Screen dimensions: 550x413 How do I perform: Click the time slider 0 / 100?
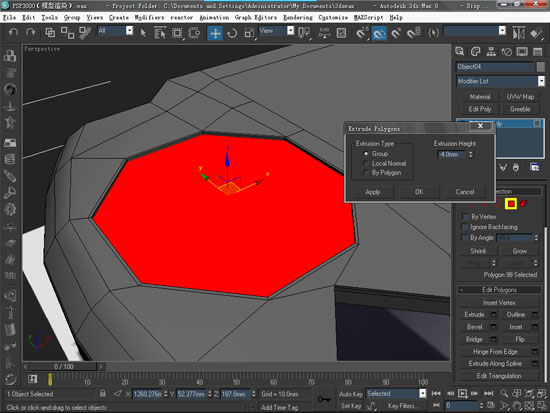[x=63, y=366]
